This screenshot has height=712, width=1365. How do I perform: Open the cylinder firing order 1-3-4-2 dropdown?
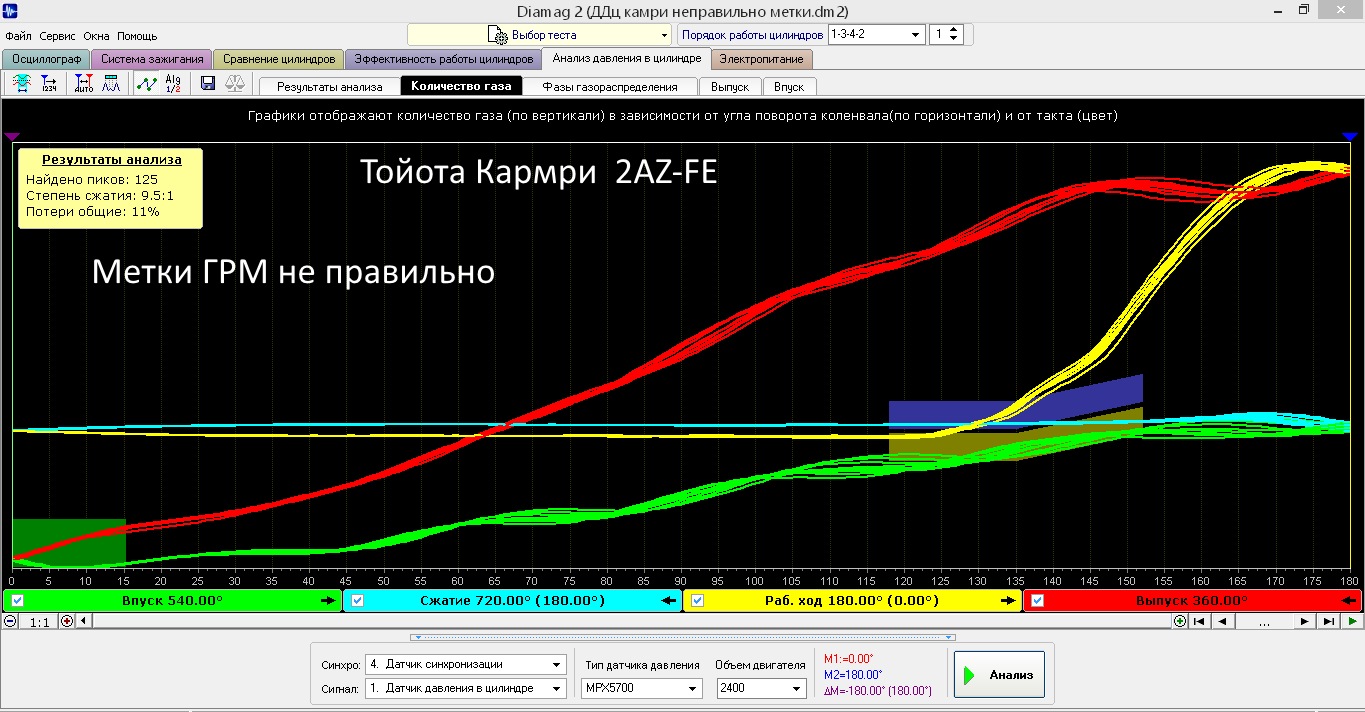pos(877,34)
